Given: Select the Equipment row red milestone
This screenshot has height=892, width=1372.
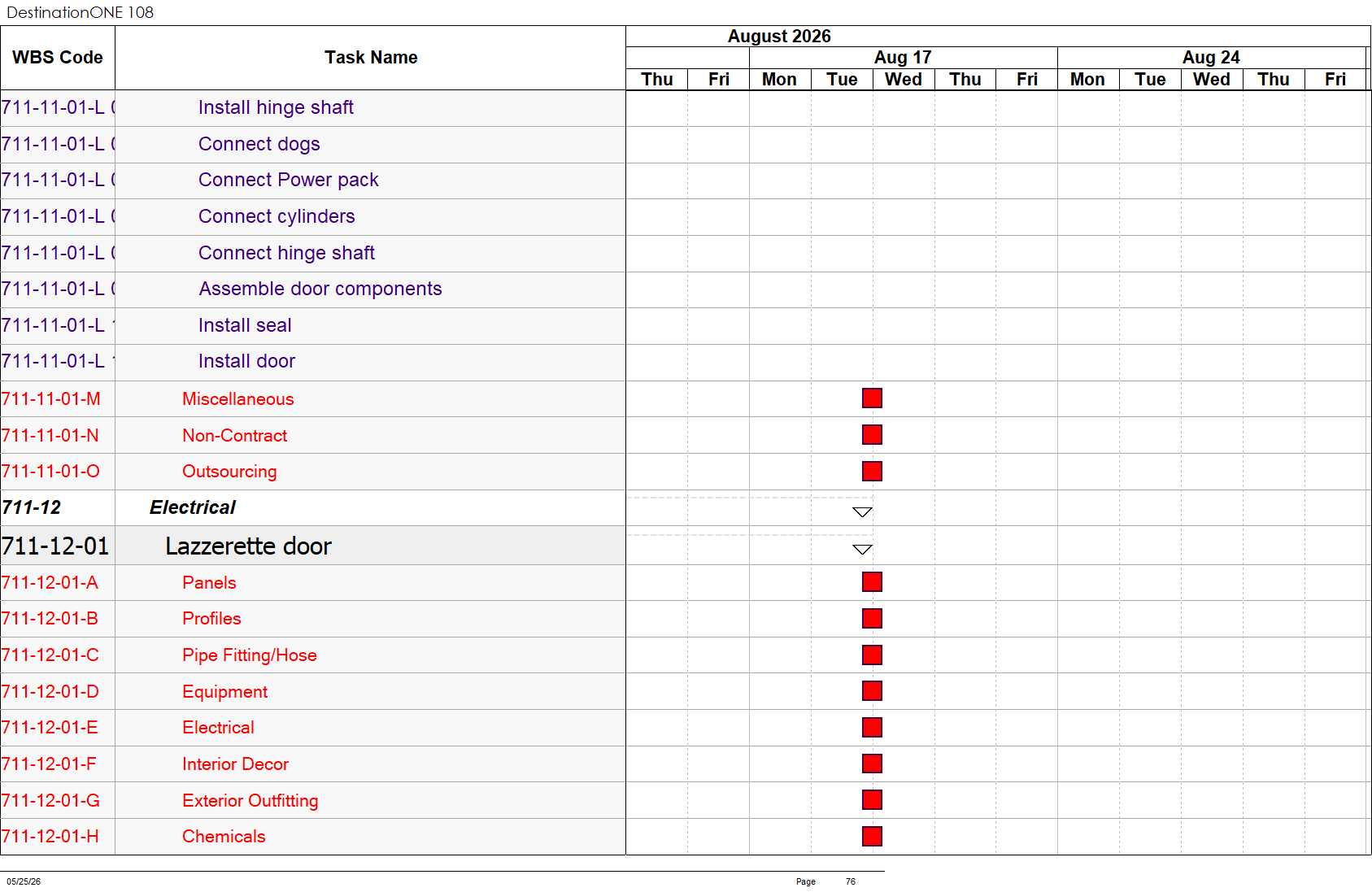Looking at the screenshot, I should (x=872, y=691).
